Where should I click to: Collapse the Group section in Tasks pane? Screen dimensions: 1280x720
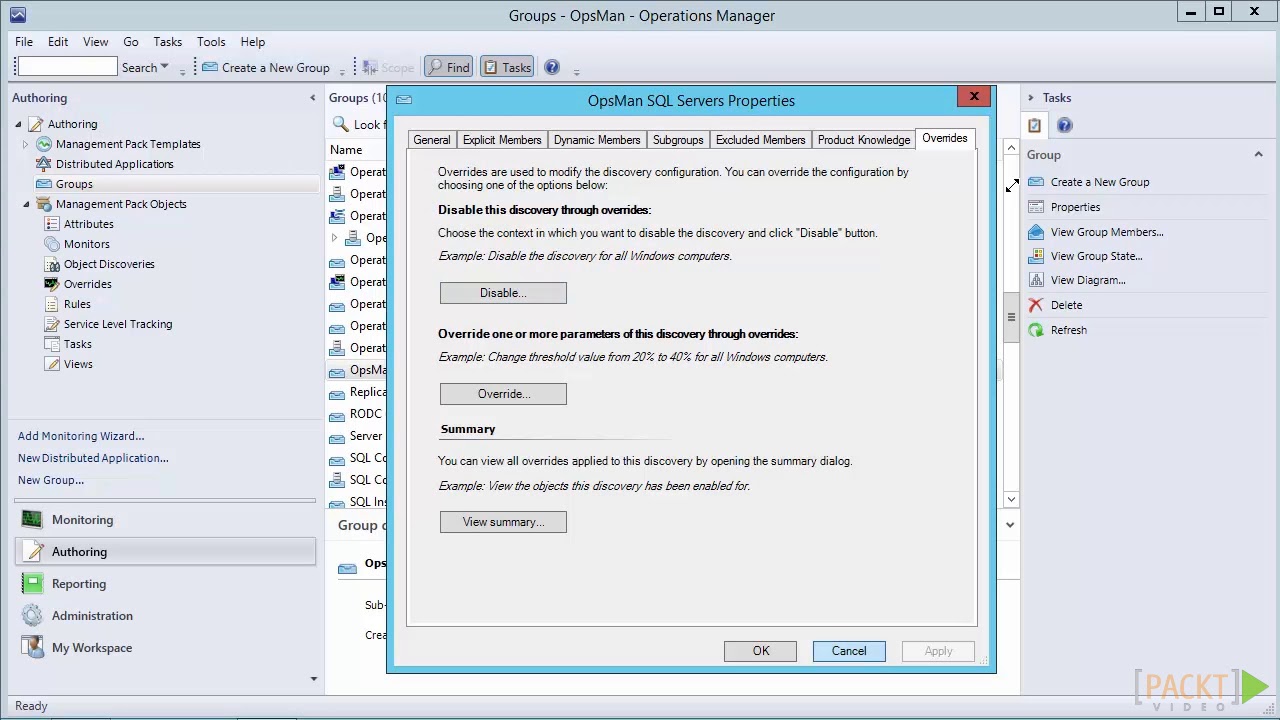[1258, 155]
